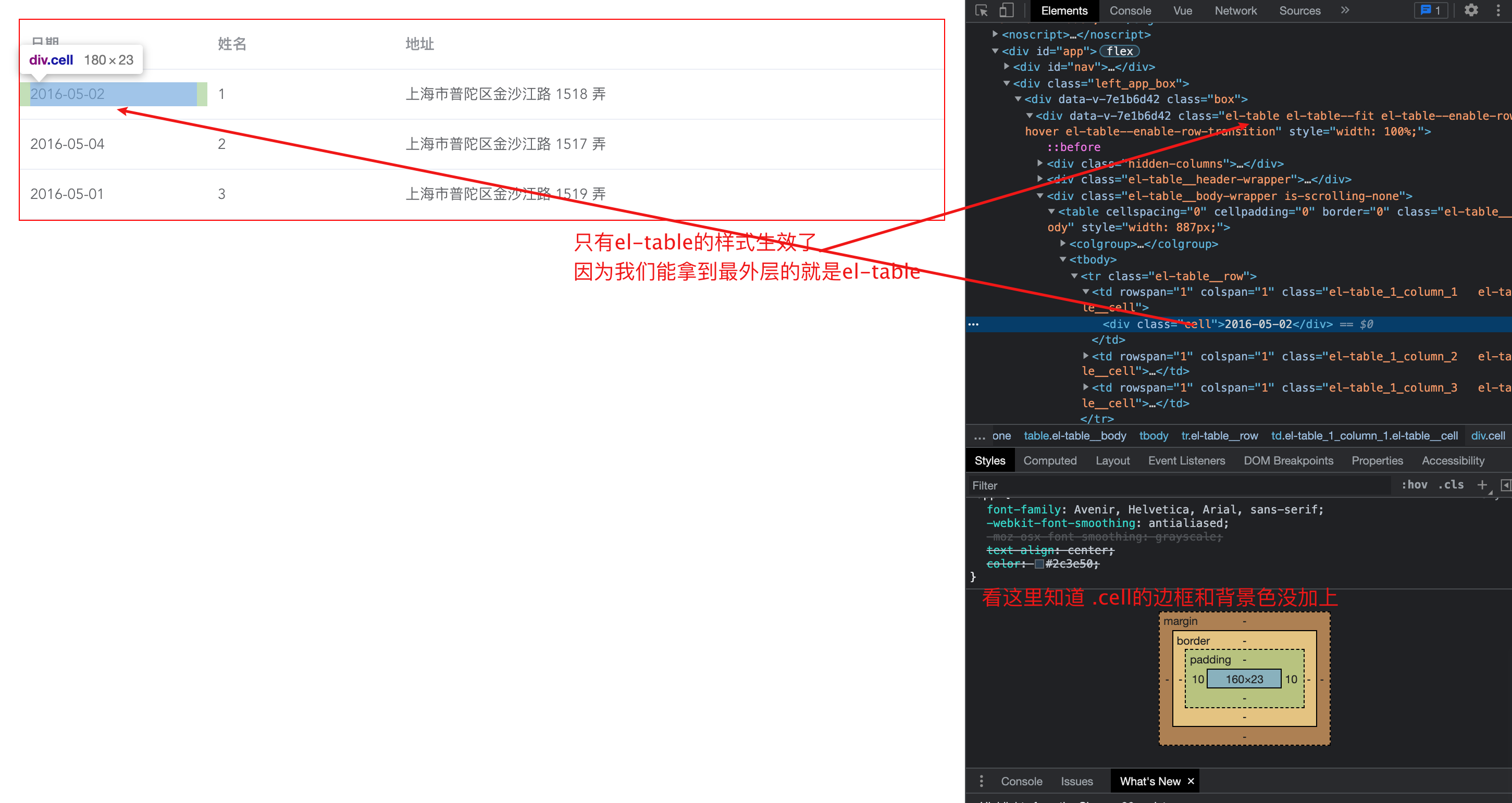Expand the hidden-columns div node

1040,163
